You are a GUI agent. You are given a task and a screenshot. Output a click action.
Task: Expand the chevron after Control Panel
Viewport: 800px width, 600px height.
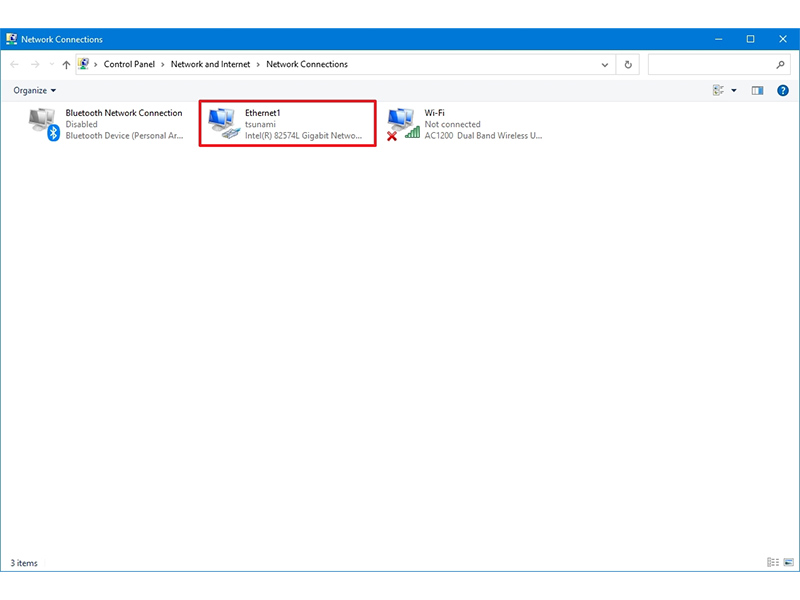click(163, 65)
